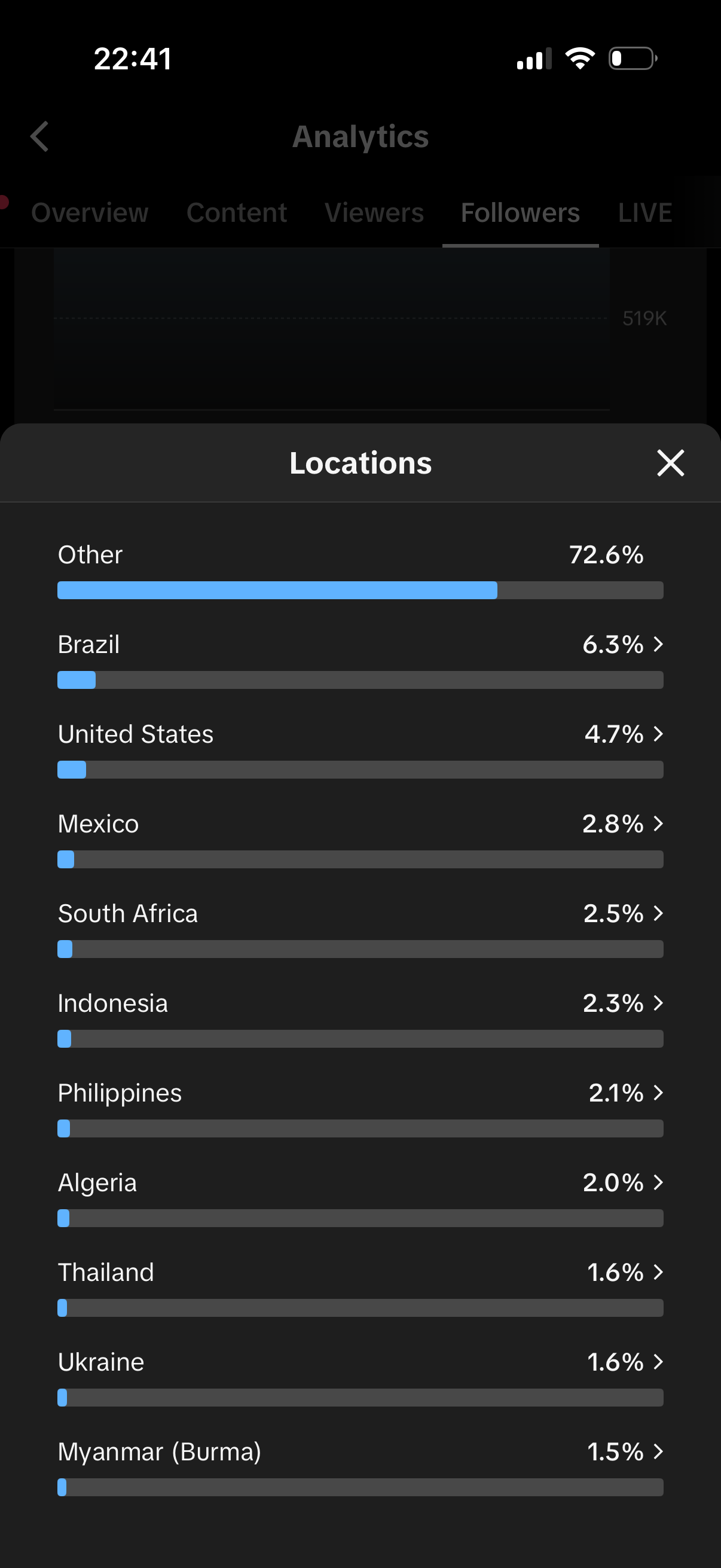
Task: Tap the Myanmar (Burma) progress bar
Action: click(x=360, y=1487)
